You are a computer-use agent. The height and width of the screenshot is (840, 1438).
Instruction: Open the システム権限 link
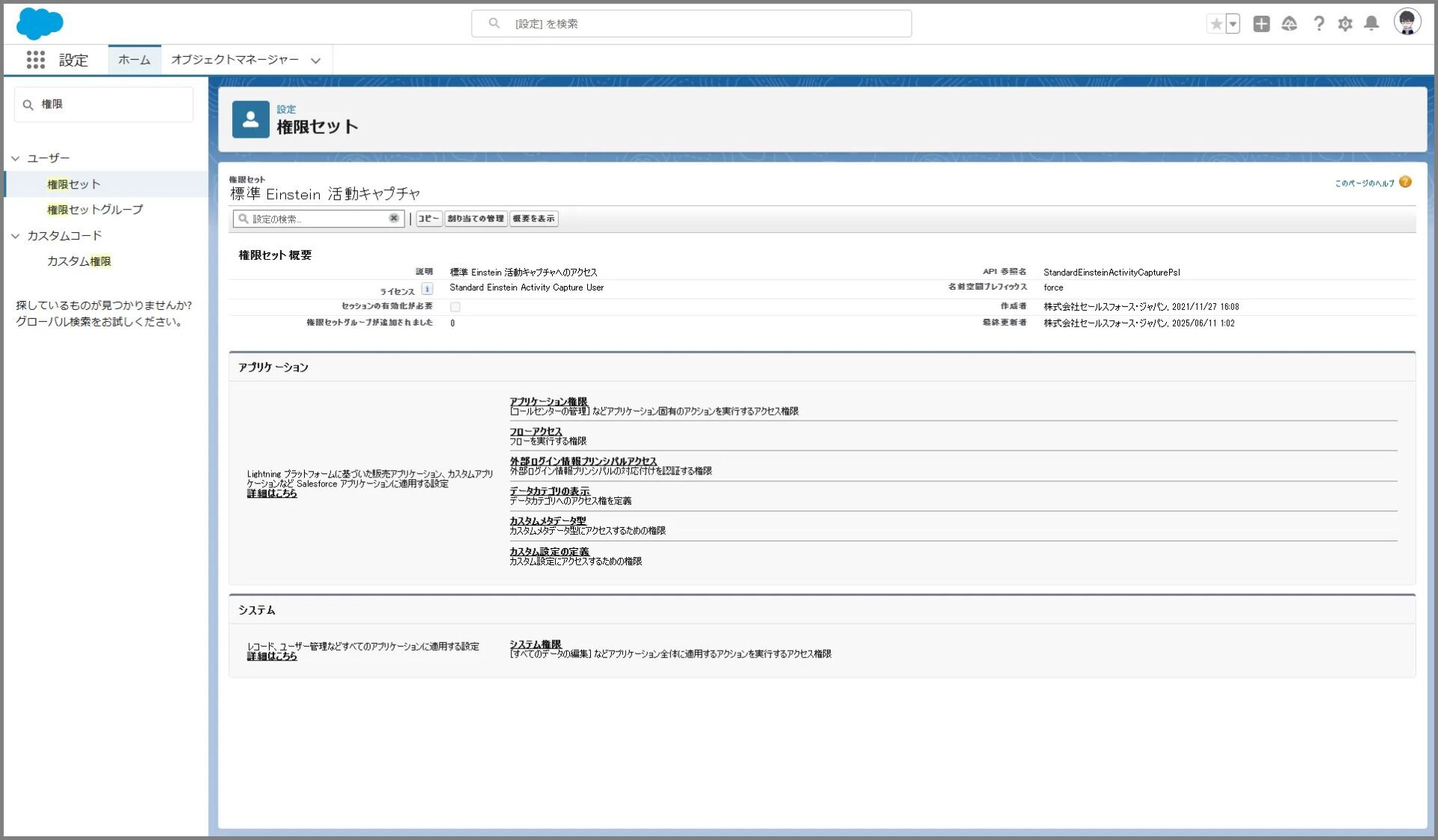coord(536,645)
